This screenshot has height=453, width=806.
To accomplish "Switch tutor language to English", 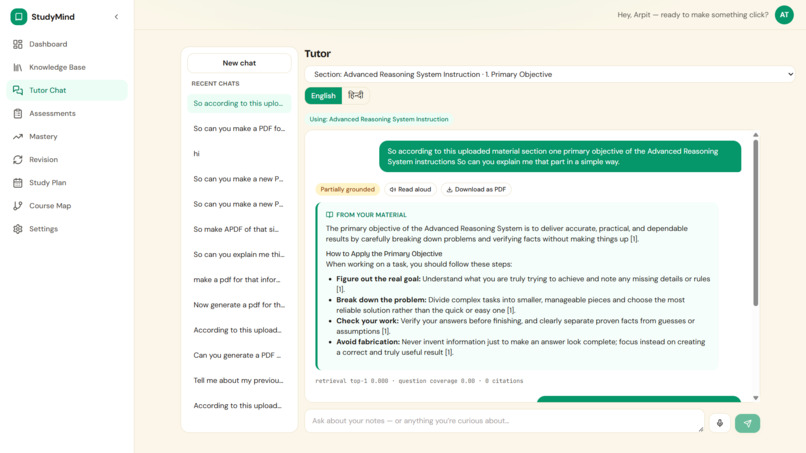I will (x=323, y=96).
